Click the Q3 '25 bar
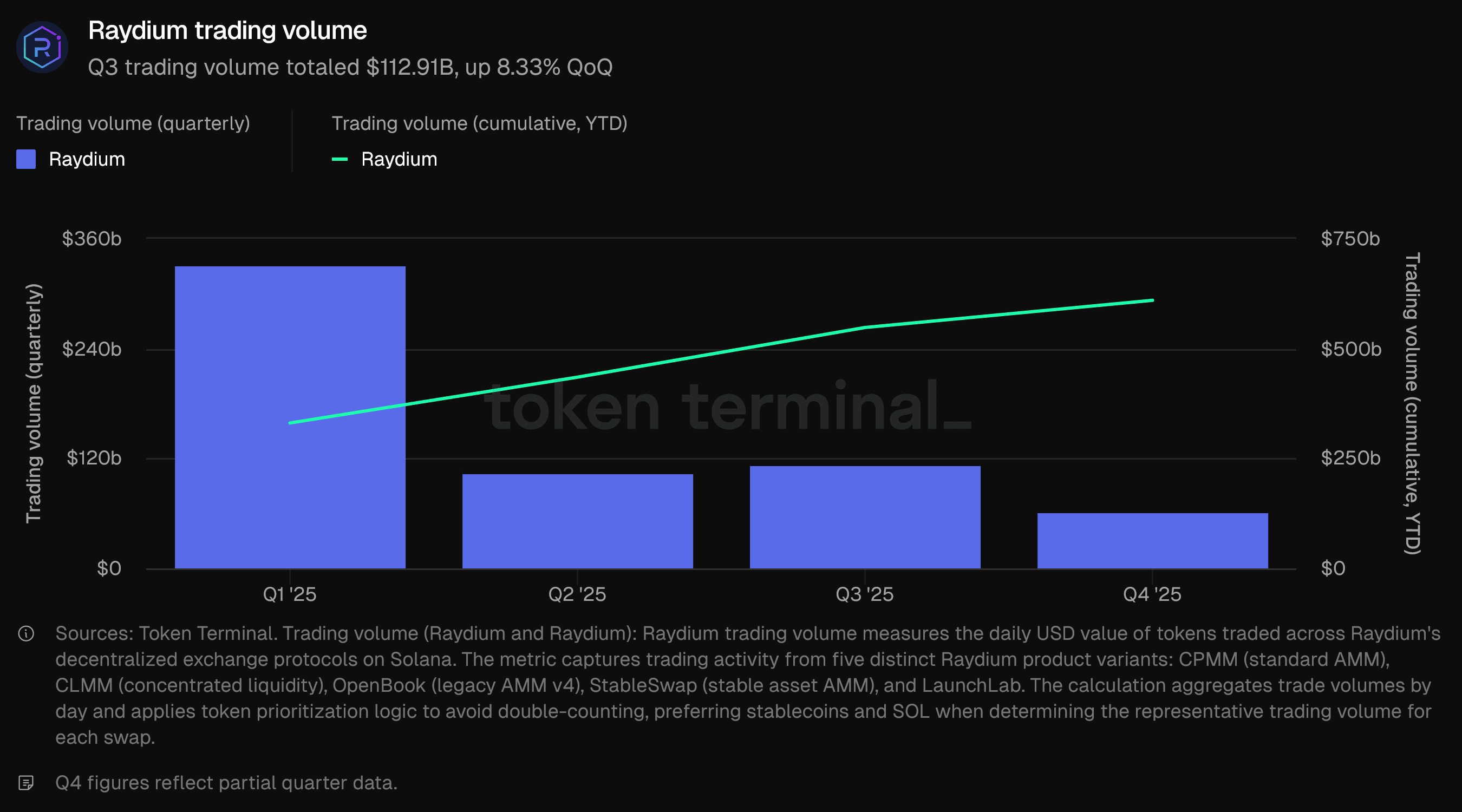This screenshot has width=1462, height=812. pos(865,517)
